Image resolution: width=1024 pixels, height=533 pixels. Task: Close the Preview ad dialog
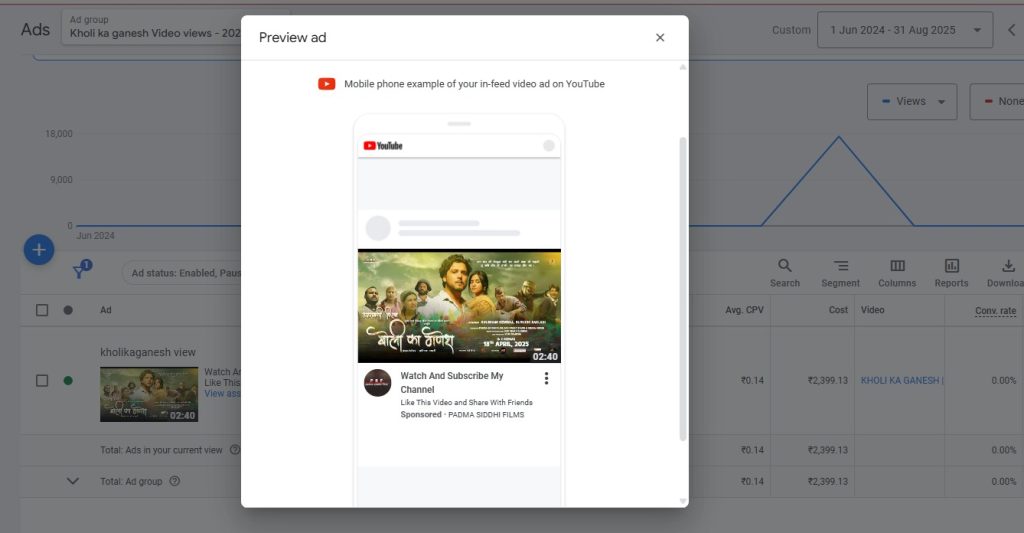(660, 38)
